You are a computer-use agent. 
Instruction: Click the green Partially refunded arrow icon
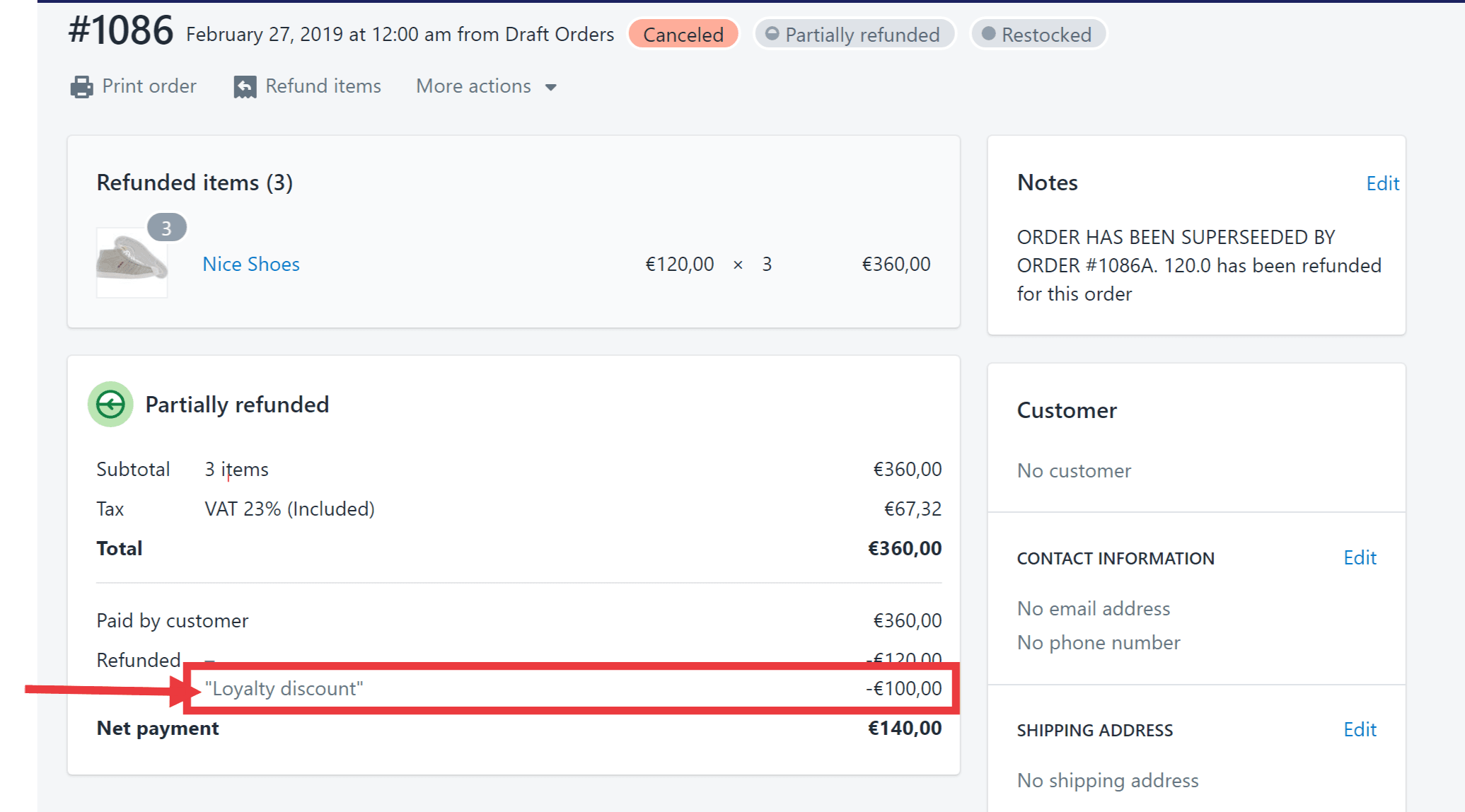click(x=110, y=405)
